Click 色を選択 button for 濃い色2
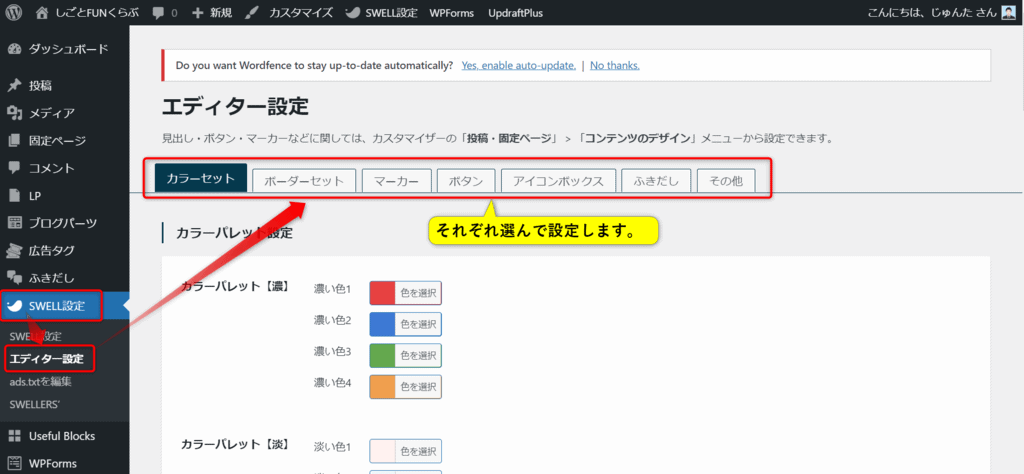Screen dimensions: 1024x474 (x=419, y=324)
